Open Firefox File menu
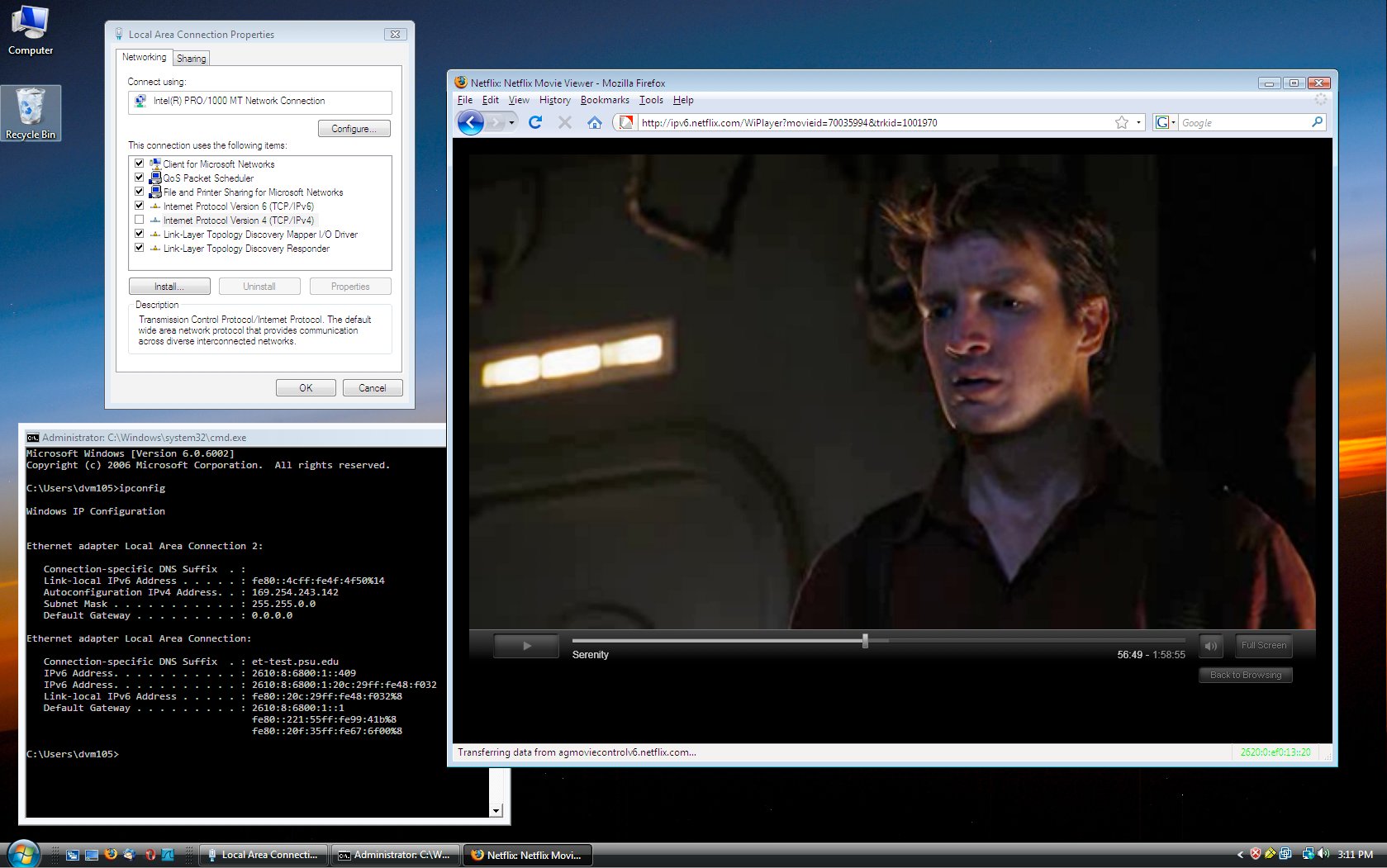Viewport: 1387px width, 868px height. click(x=465, y=100)
